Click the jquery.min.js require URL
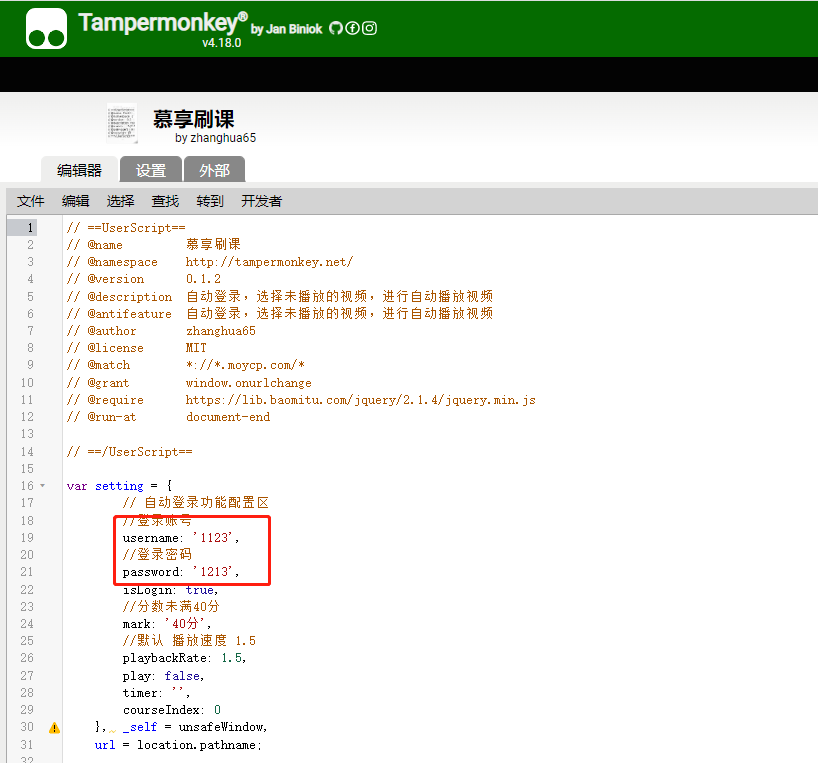Viewport: 818px width, 763px height. tap(360, 400)
